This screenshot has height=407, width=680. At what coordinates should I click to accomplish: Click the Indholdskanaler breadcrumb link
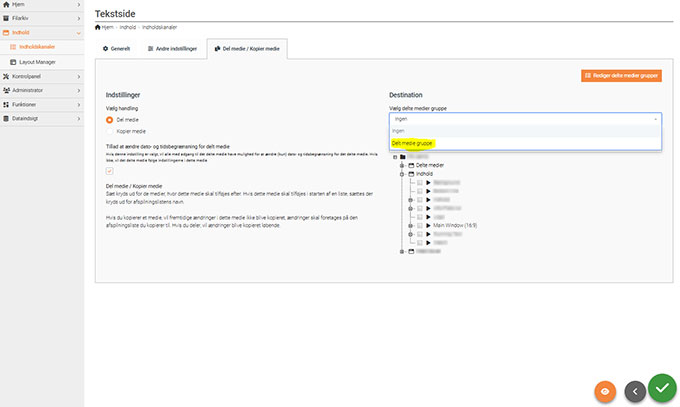tap(160, 27)
